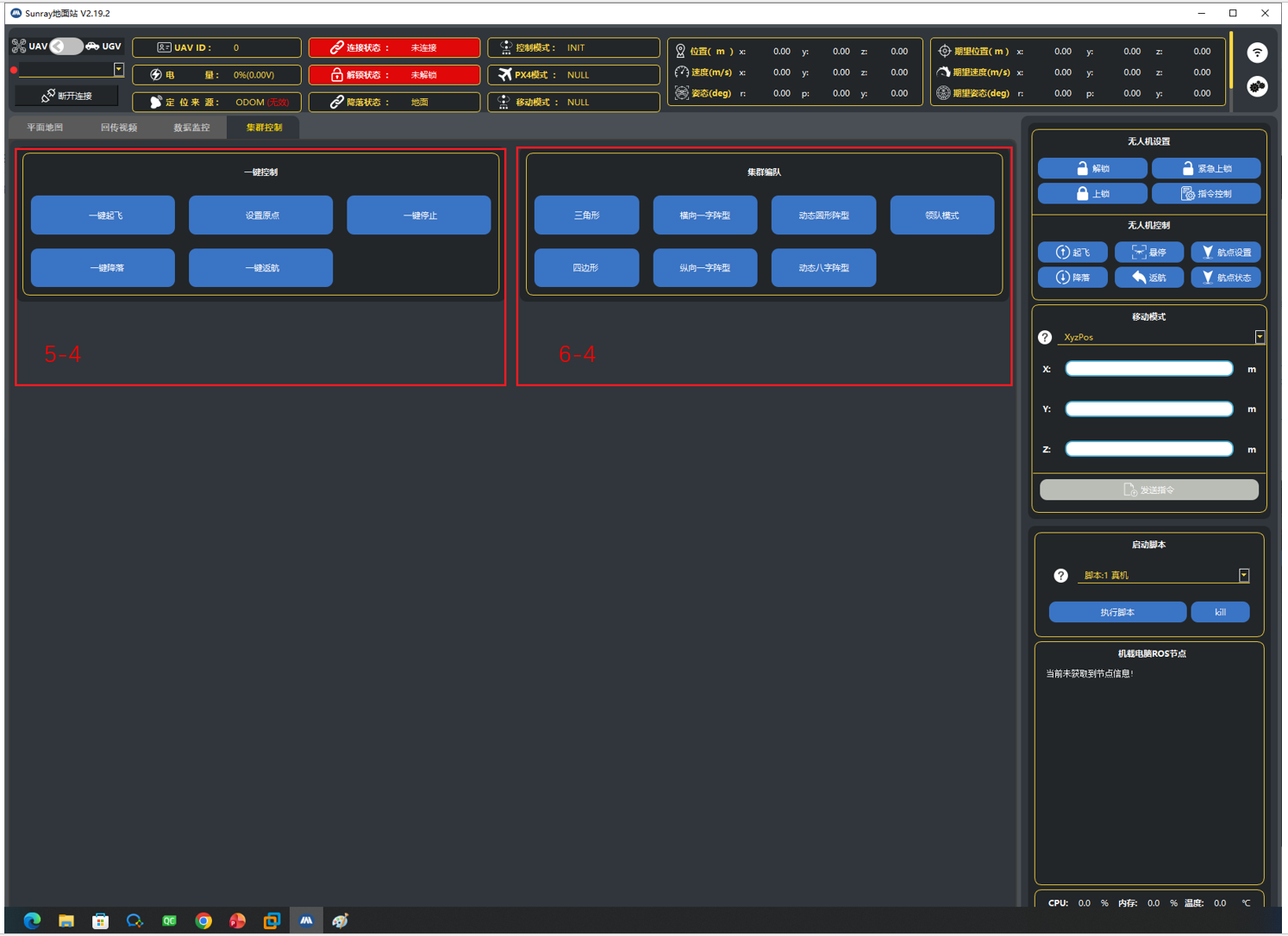The height and width of the screenshot is (936, 1288).
Task: Open 航点状态 waypoint status
Action: pyautogui.click(x=1226, y=278)
